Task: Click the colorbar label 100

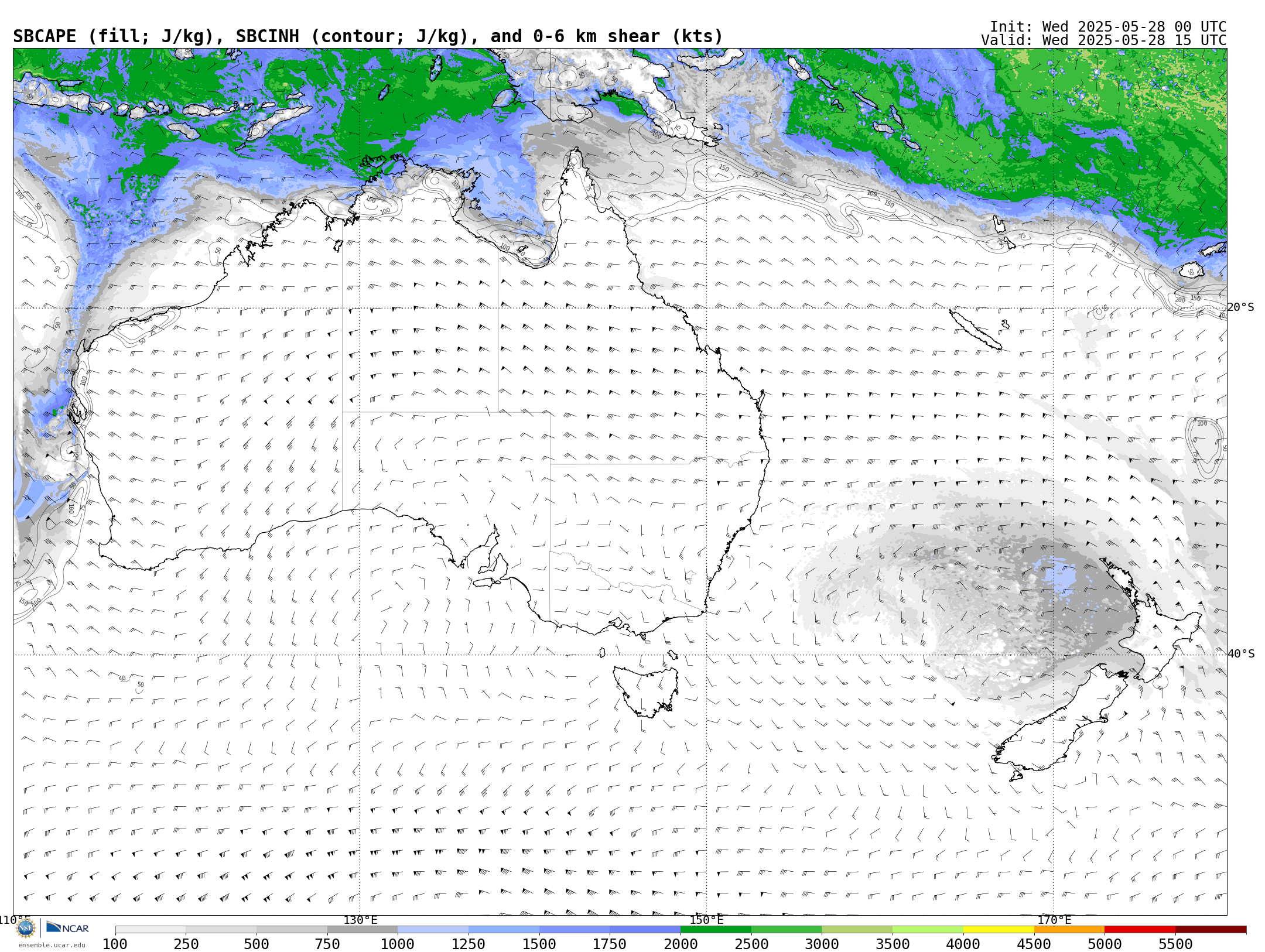Action: pyautogui.click(x=115, y=944)
